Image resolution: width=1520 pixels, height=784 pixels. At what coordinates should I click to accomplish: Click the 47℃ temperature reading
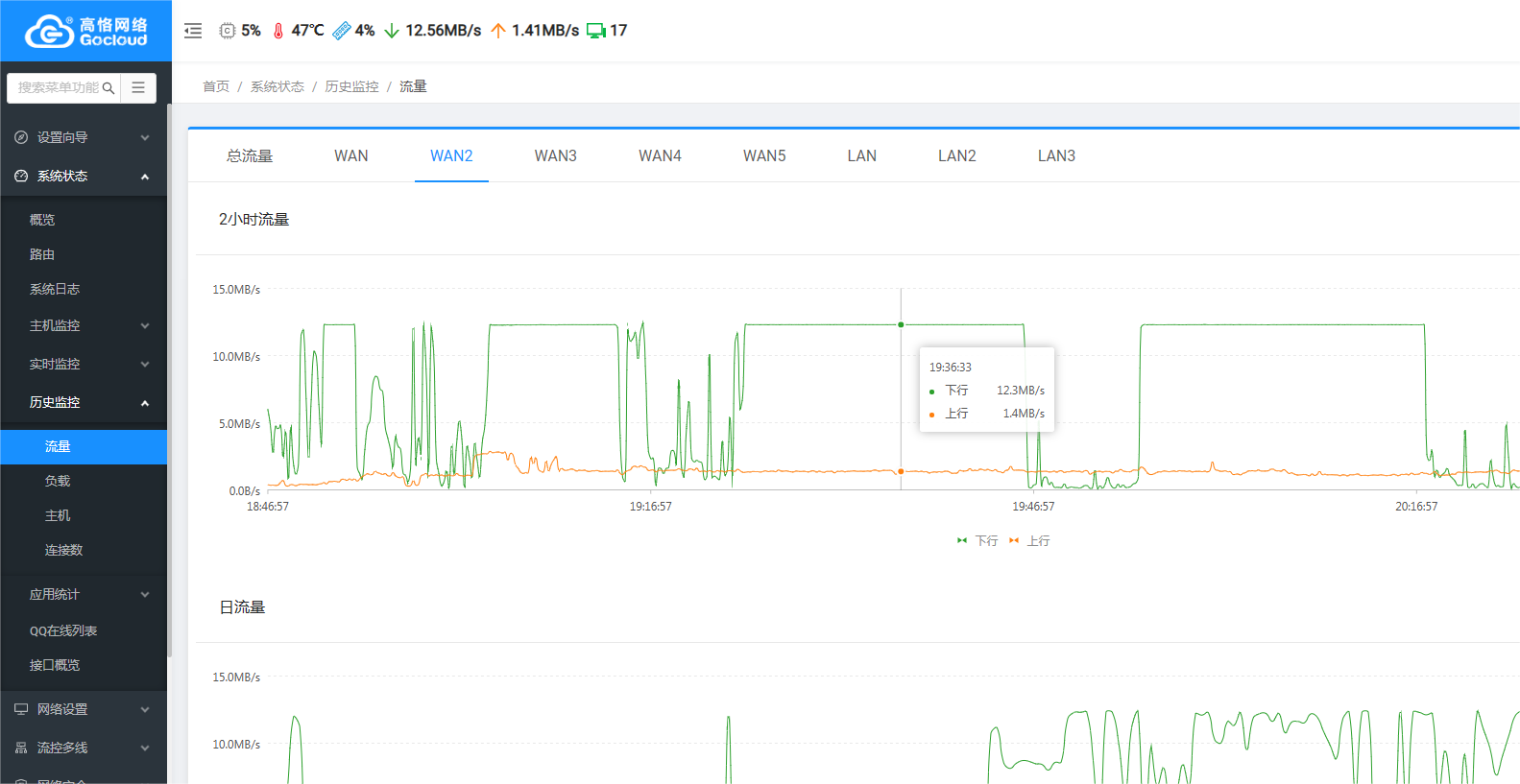pyautogui.click(x=308, y=31)
